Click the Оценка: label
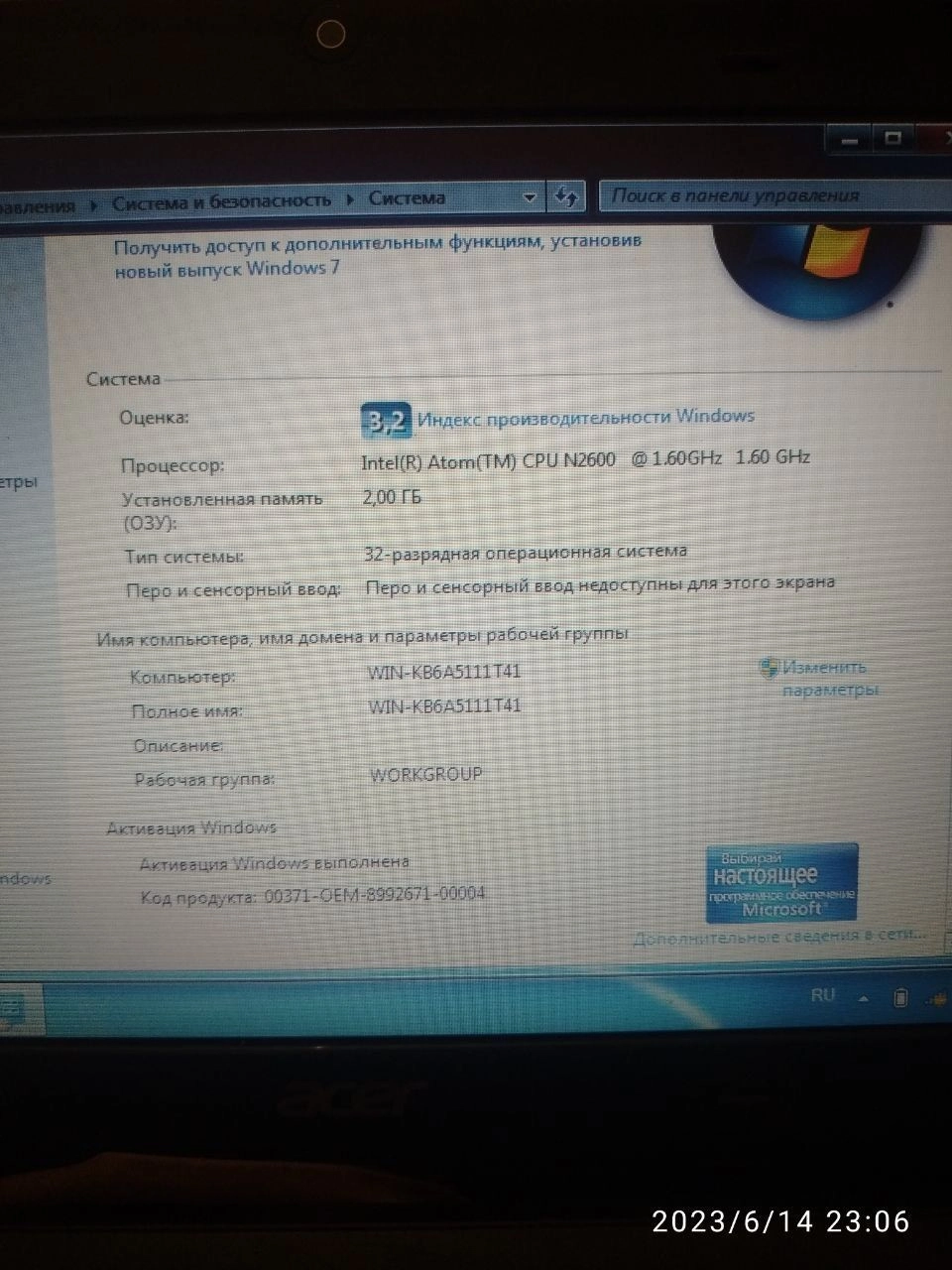Screen dimensions: 952x1270 coord(154,418)
